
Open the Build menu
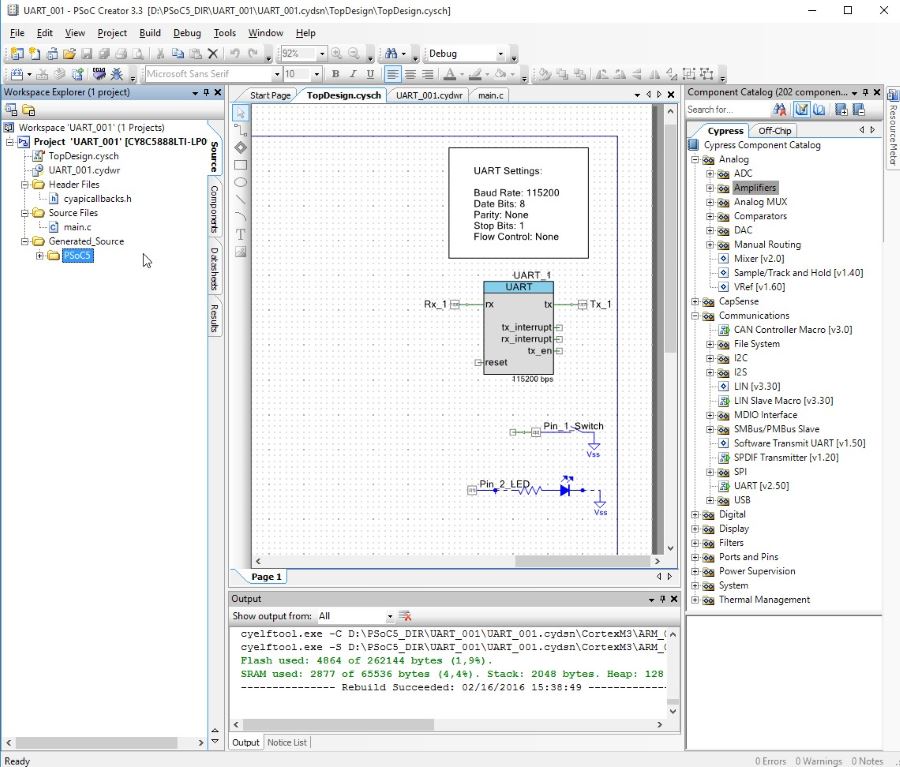150,33
